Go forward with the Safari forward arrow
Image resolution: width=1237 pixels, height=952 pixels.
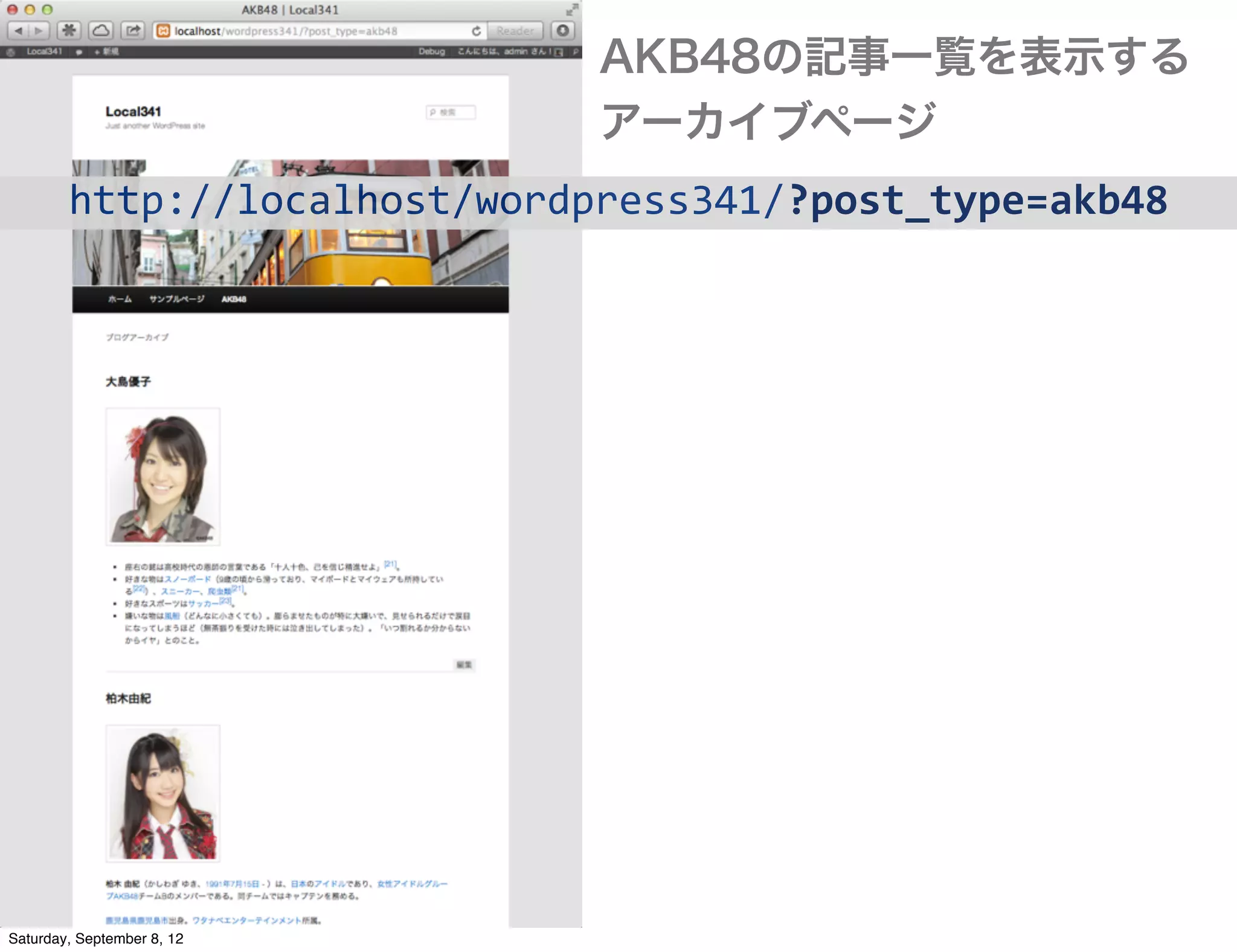click(38, 30)
